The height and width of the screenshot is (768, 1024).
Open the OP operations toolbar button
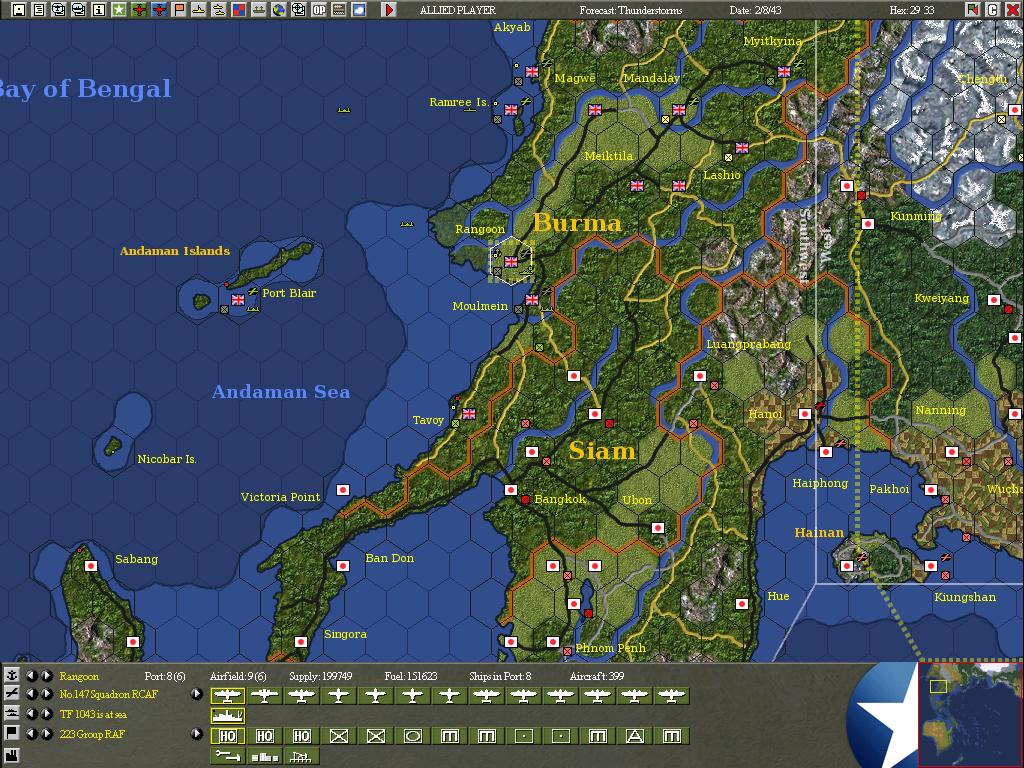pos(319,10)
